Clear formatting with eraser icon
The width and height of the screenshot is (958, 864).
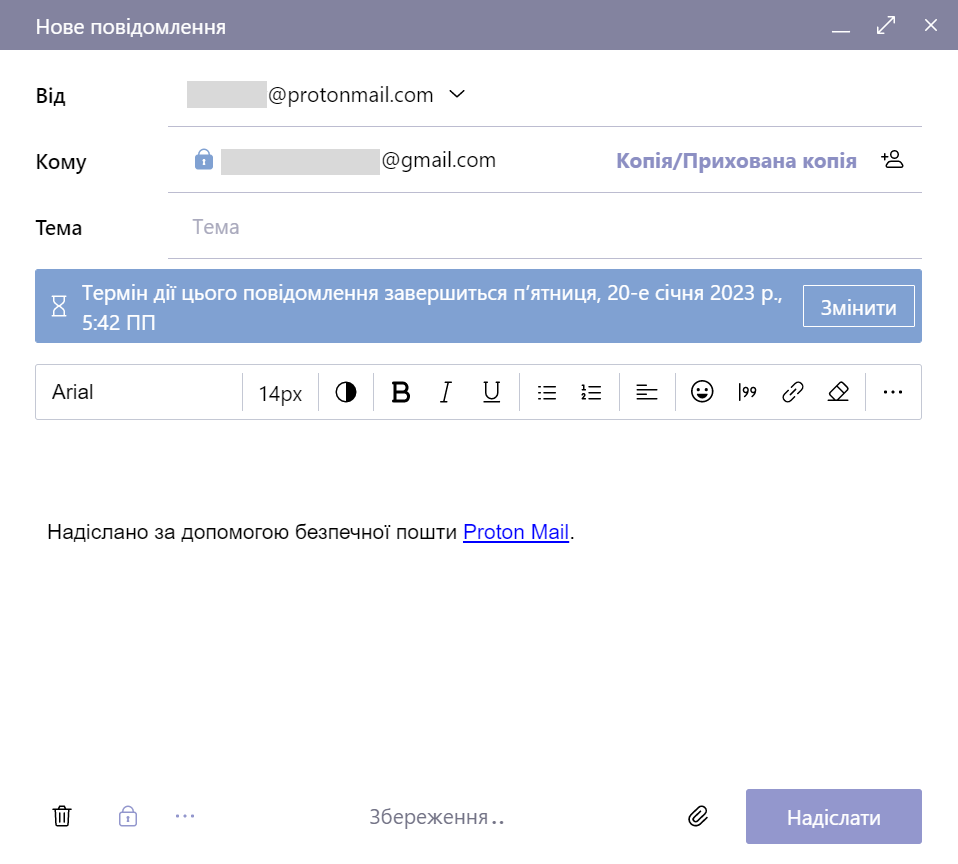click(838, 392)
